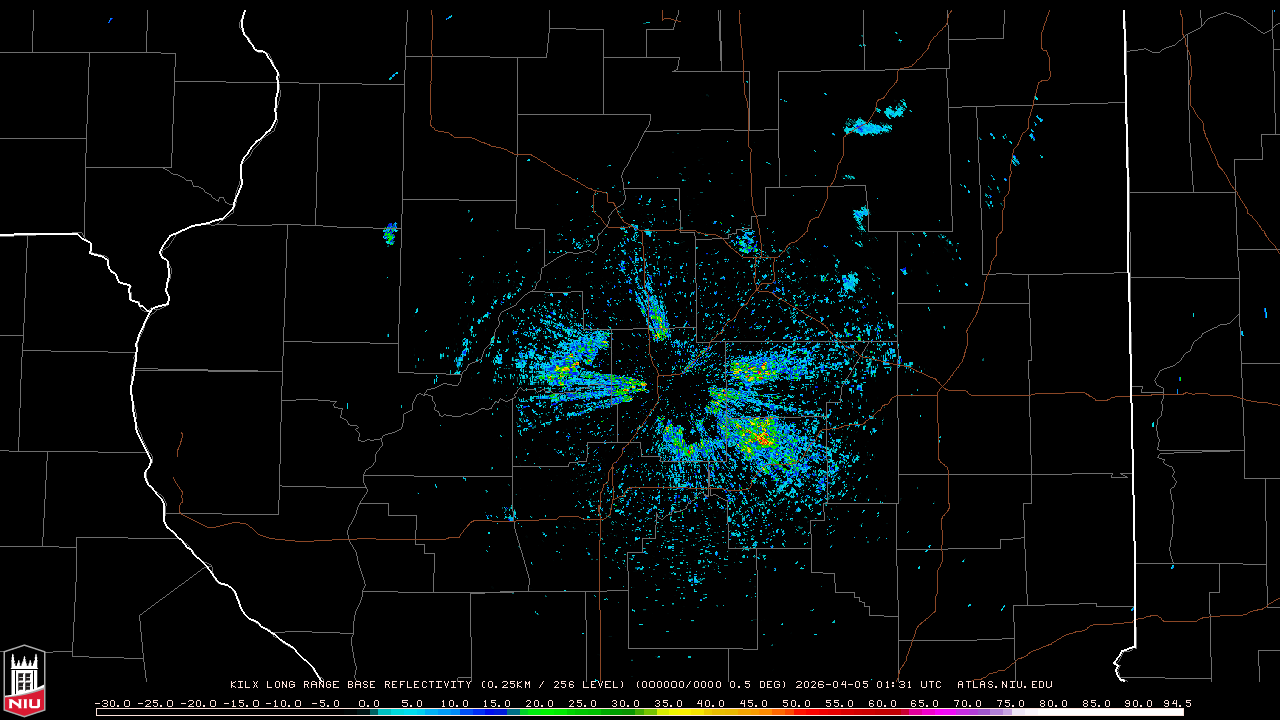The width and height of the screenshot is (1280, 720).
Task: Open the ATLAS.NIU.EDU source text
Action: pyautogui.click(x=1004, y=685)
